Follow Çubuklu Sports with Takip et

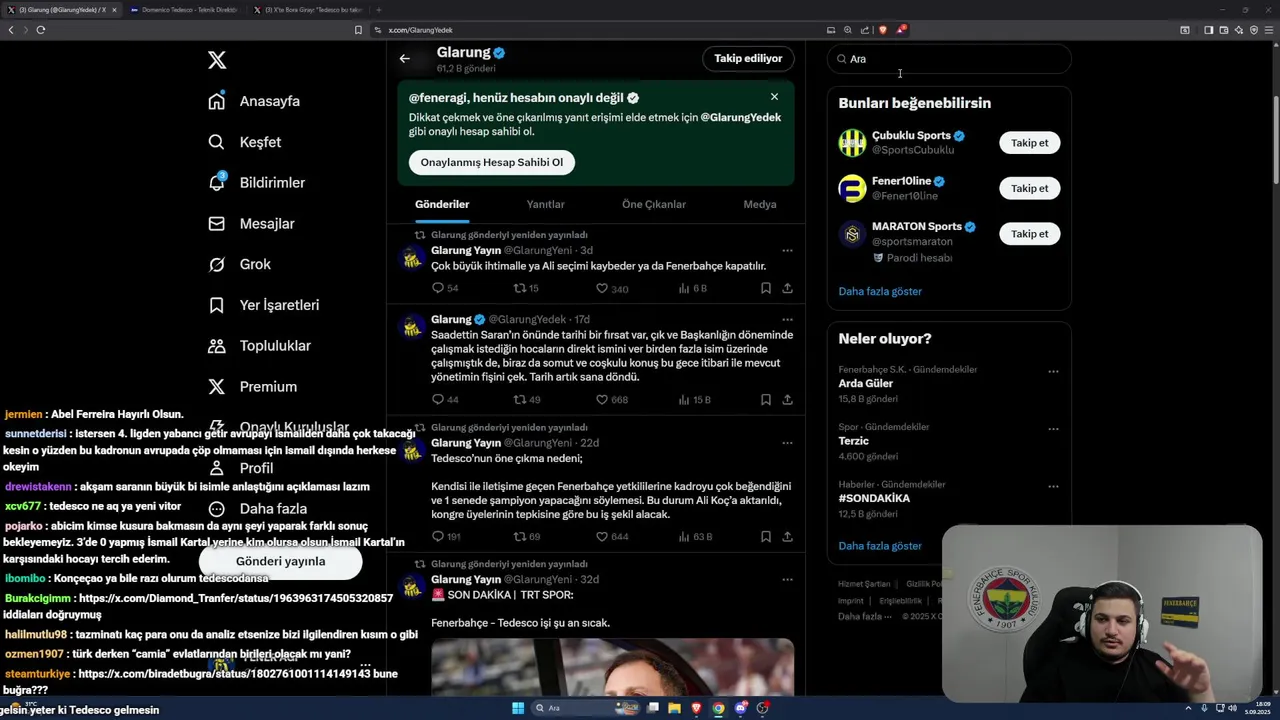(1029, 143)
